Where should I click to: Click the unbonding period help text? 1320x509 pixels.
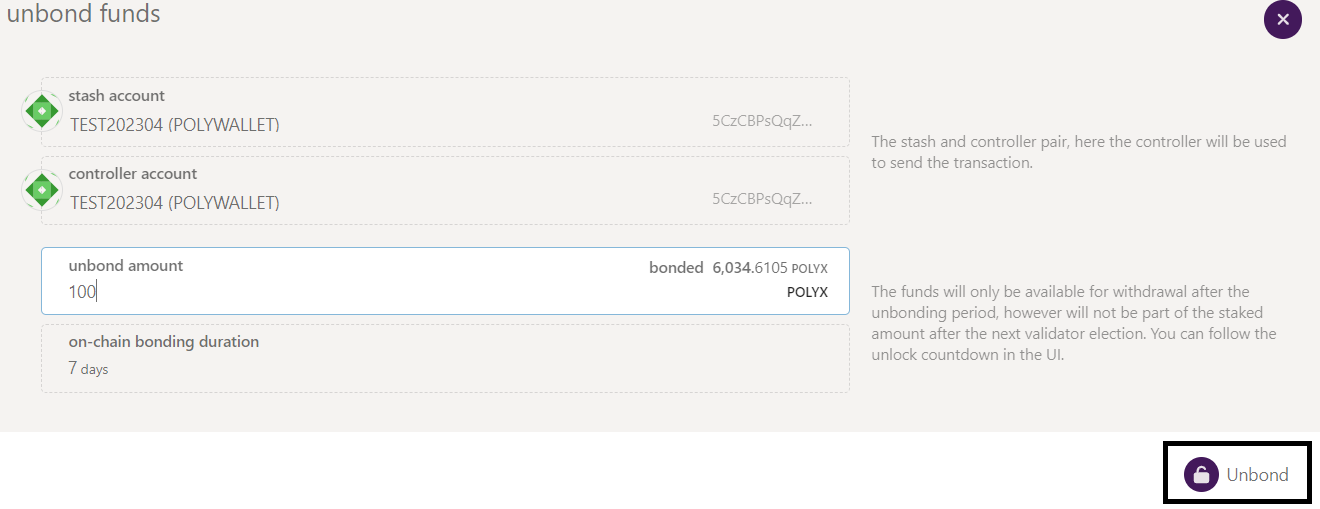[1074, 323]
